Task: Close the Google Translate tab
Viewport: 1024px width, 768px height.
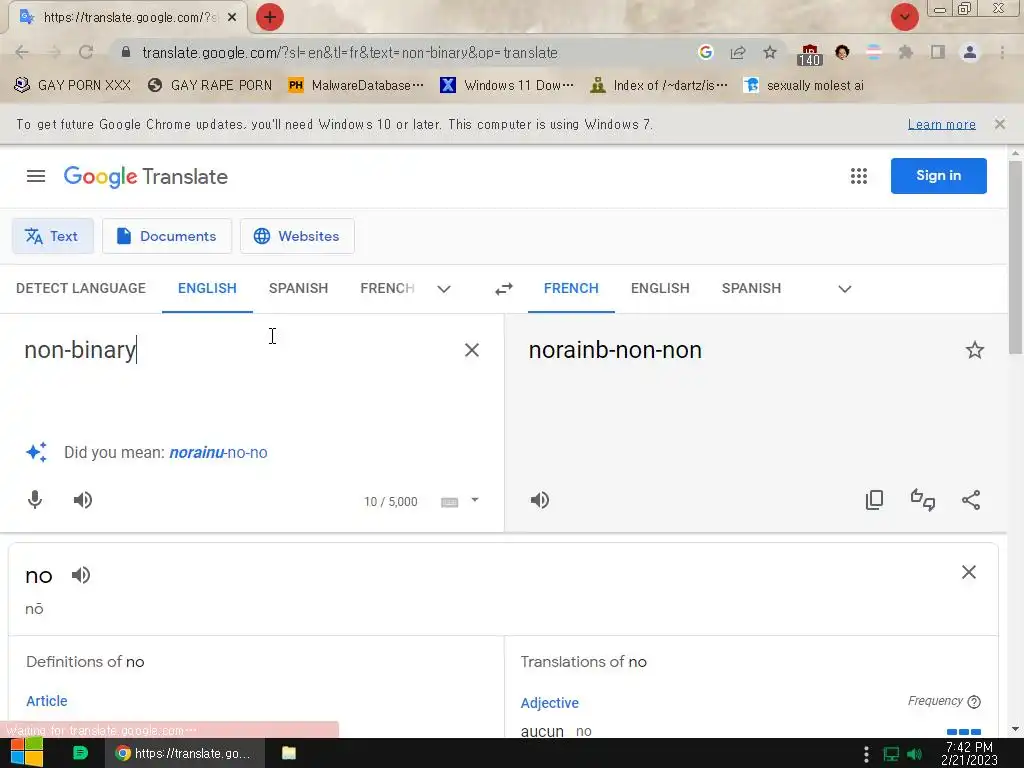Action: (x=232, y=17)
